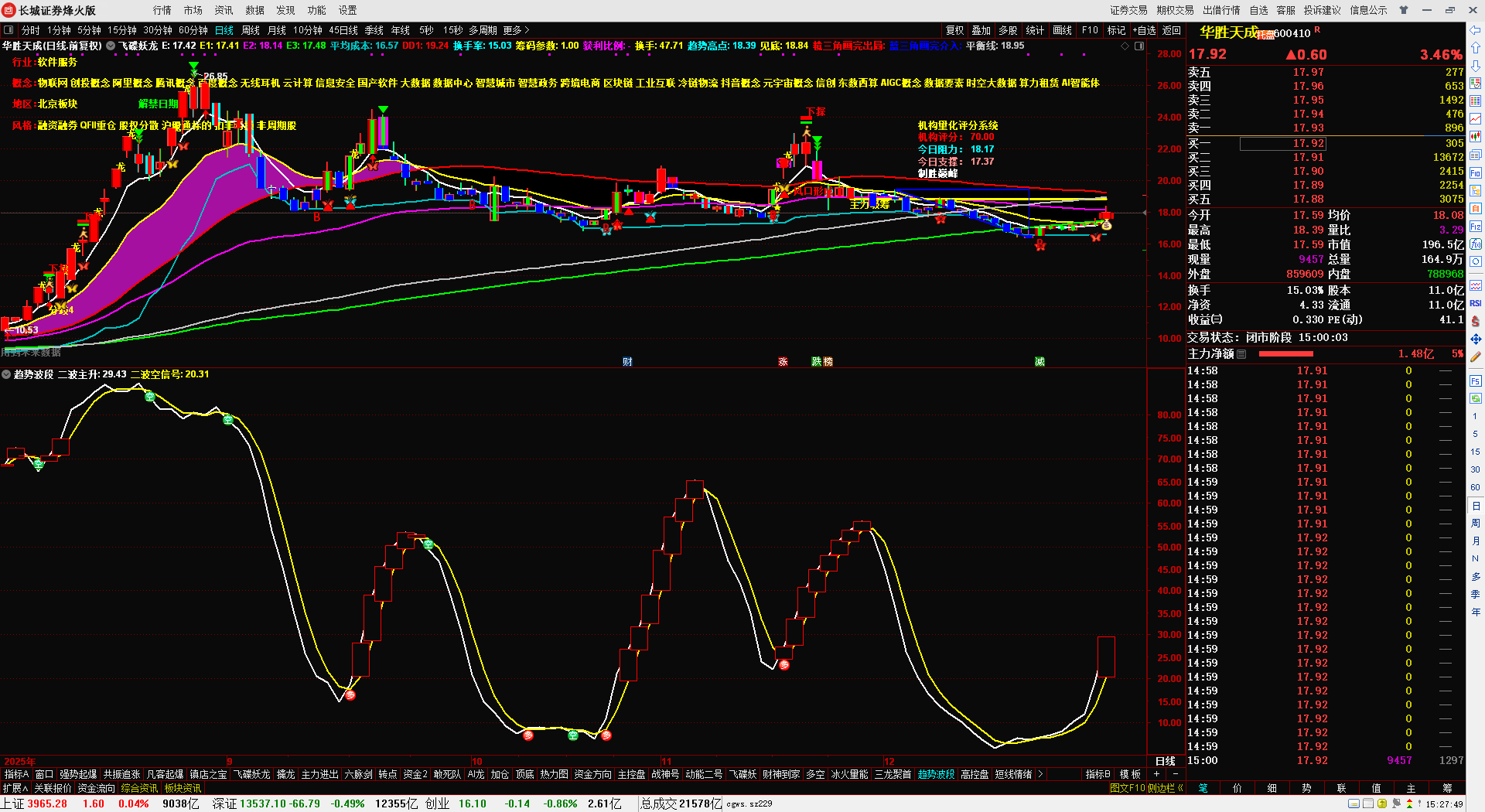Click the diamond icon above the price axis
Image resolution: width=1485 pixels, height=812 pixels.
click(x=1125, y=46)
